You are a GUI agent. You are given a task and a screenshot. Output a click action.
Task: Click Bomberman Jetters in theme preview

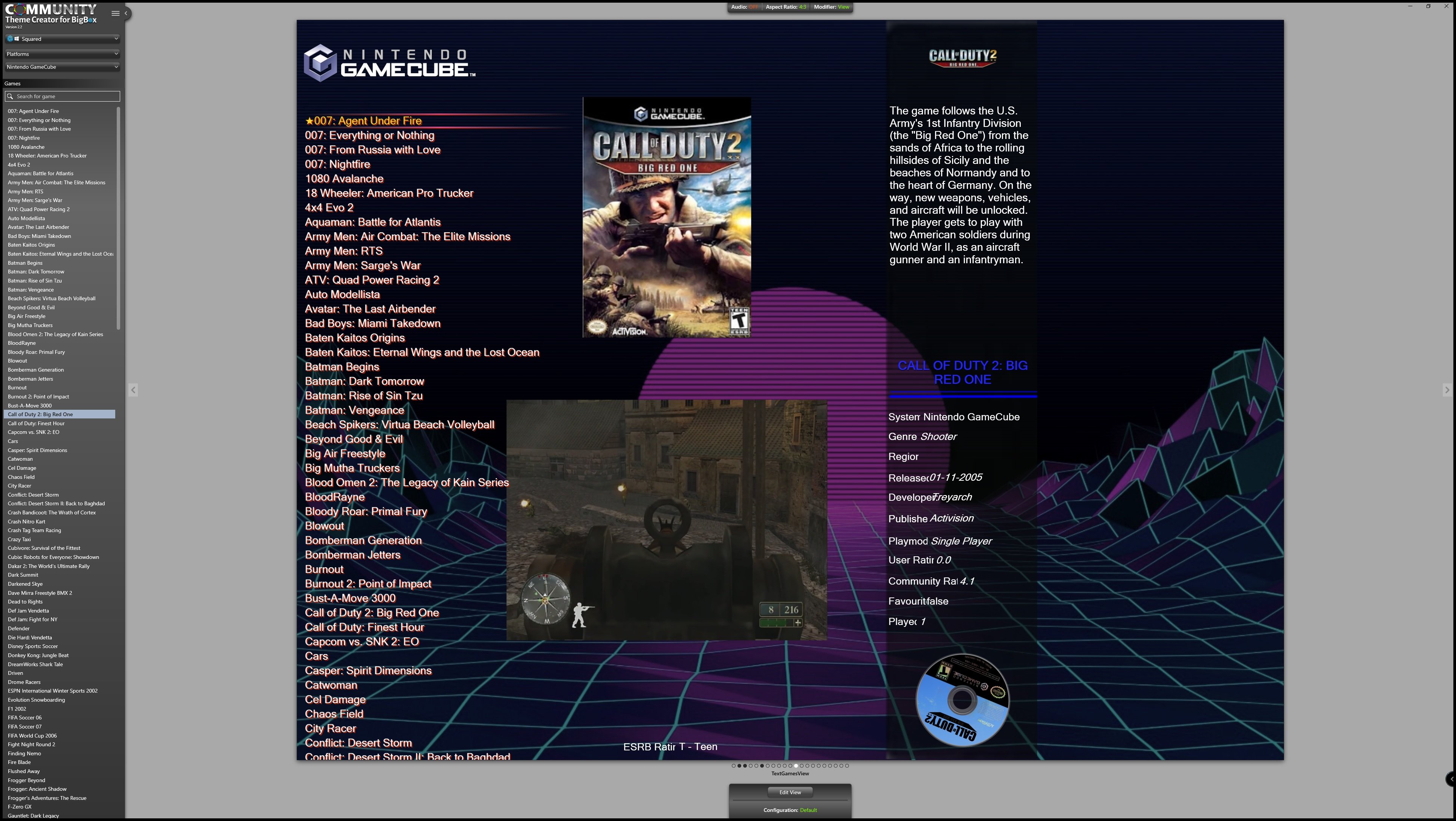[353, 555]
